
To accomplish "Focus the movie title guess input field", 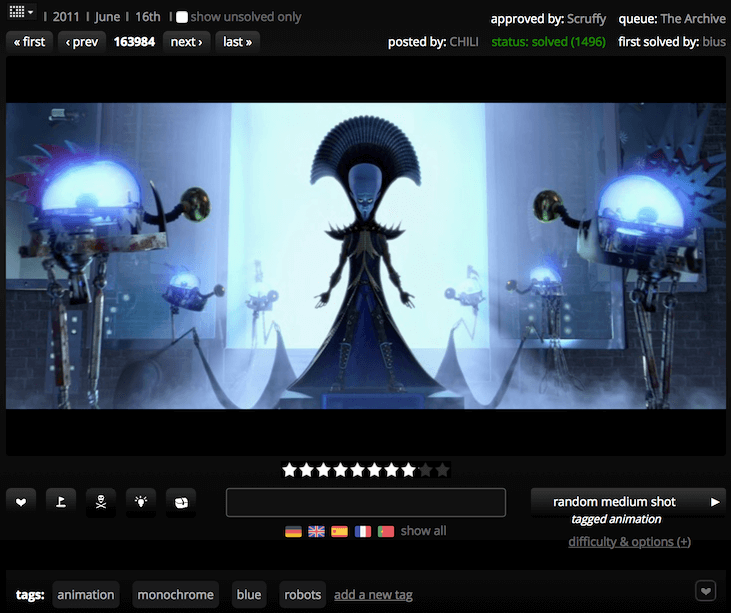I will click(365, 502).
